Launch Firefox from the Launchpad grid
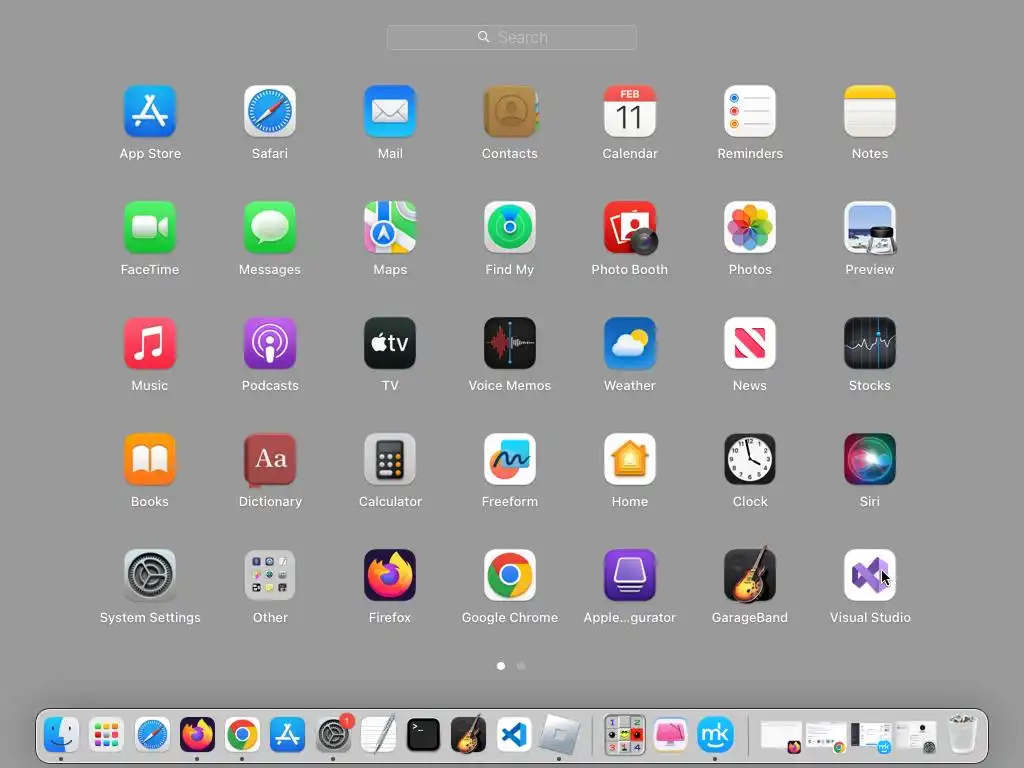 coord(390,575)
